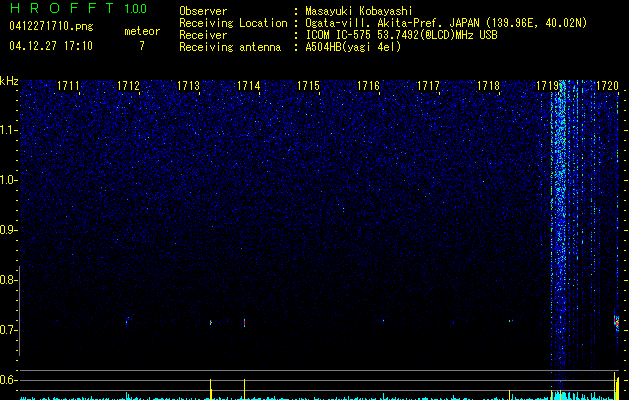The height and width of the screenshot is (400, 629).
Task: Click the 1.1 frequency axis label
Action: point(7,130)
